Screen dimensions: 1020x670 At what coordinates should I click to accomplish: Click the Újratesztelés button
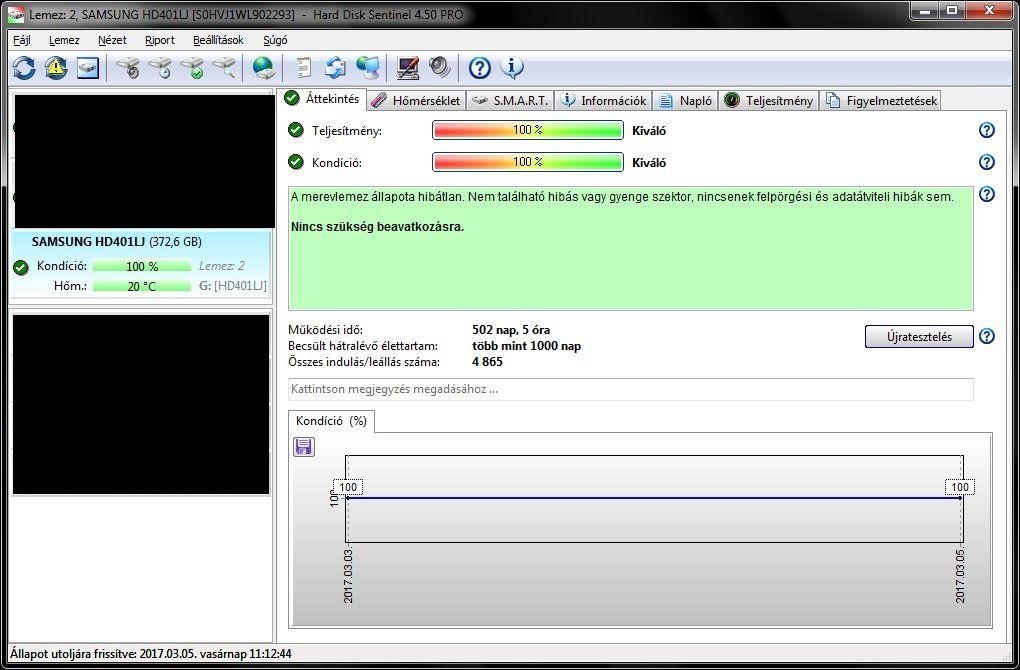tap(919, 336)
